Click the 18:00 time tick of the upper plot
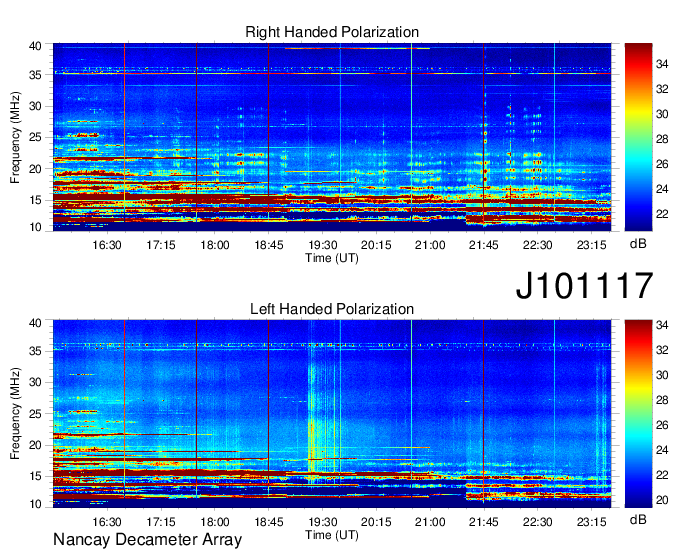Viewport: 680px width, 552px height. point(215,245)
